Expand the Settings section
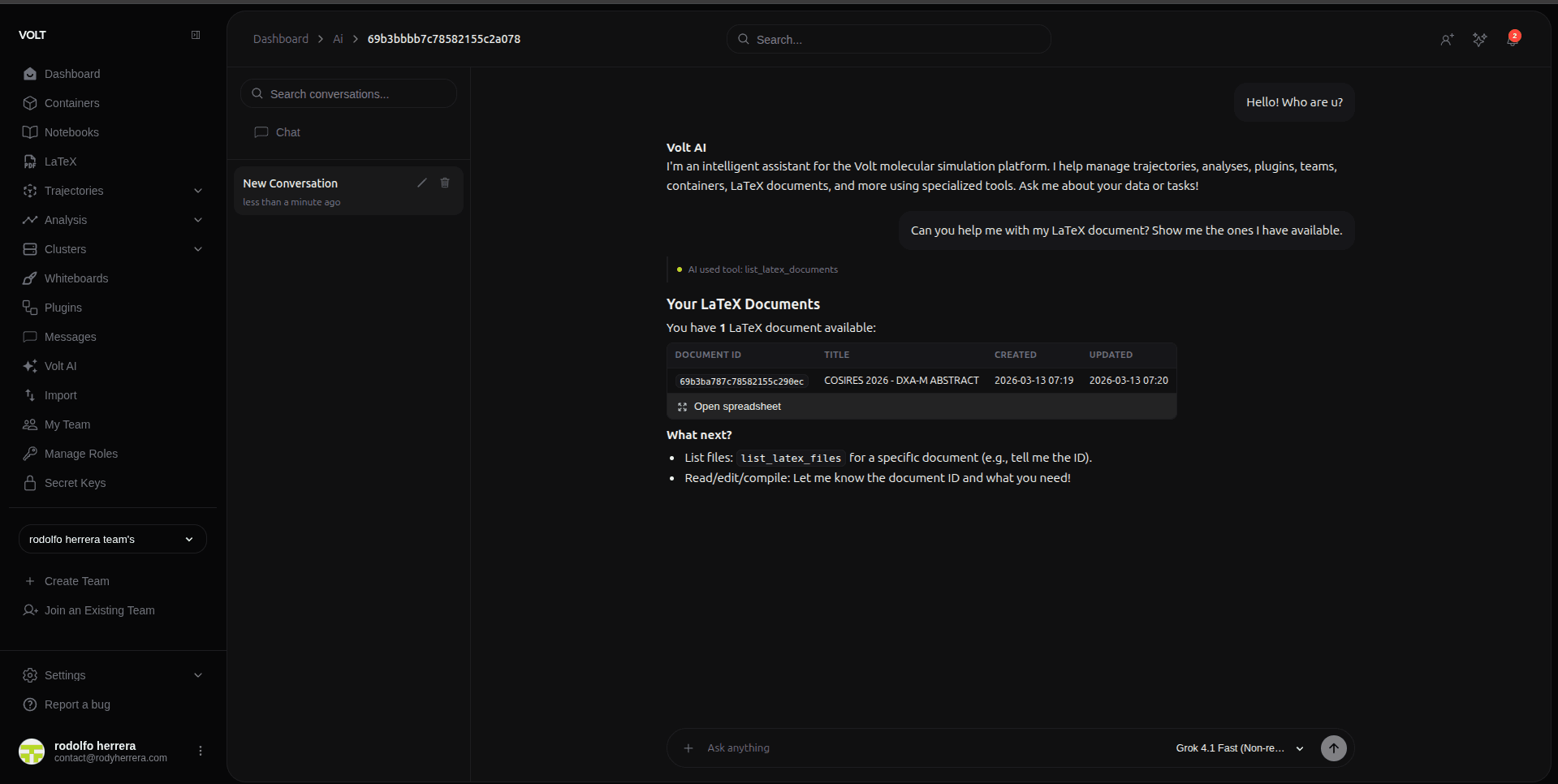This screenshot has height=784, width=1558. tap(197, 675)
